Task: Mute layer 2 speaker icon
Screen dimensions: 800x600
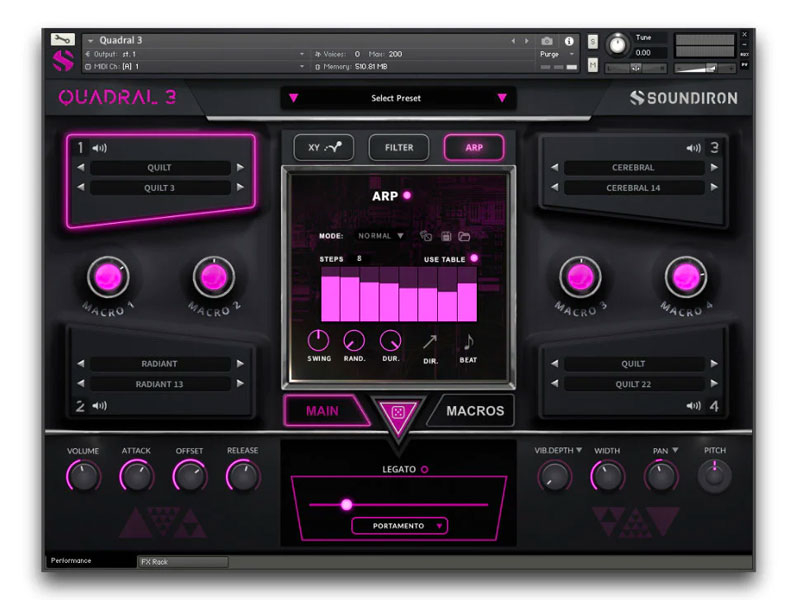Action: 99,406
